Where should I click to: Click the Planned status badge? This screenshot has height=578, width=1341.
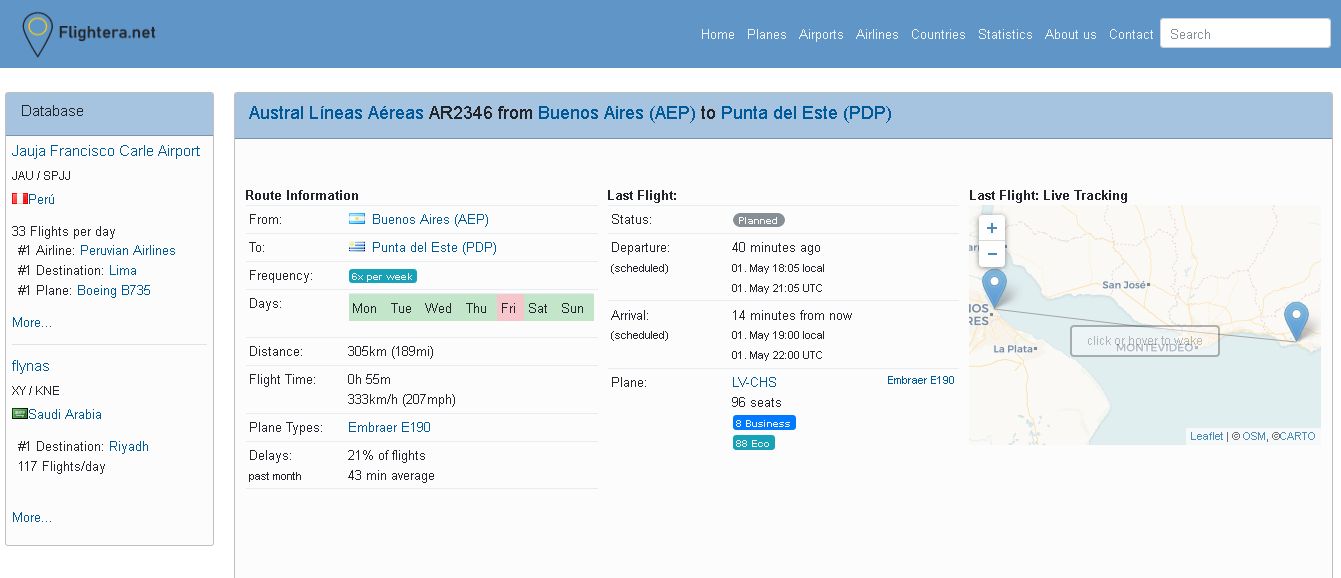click(759, 220)
